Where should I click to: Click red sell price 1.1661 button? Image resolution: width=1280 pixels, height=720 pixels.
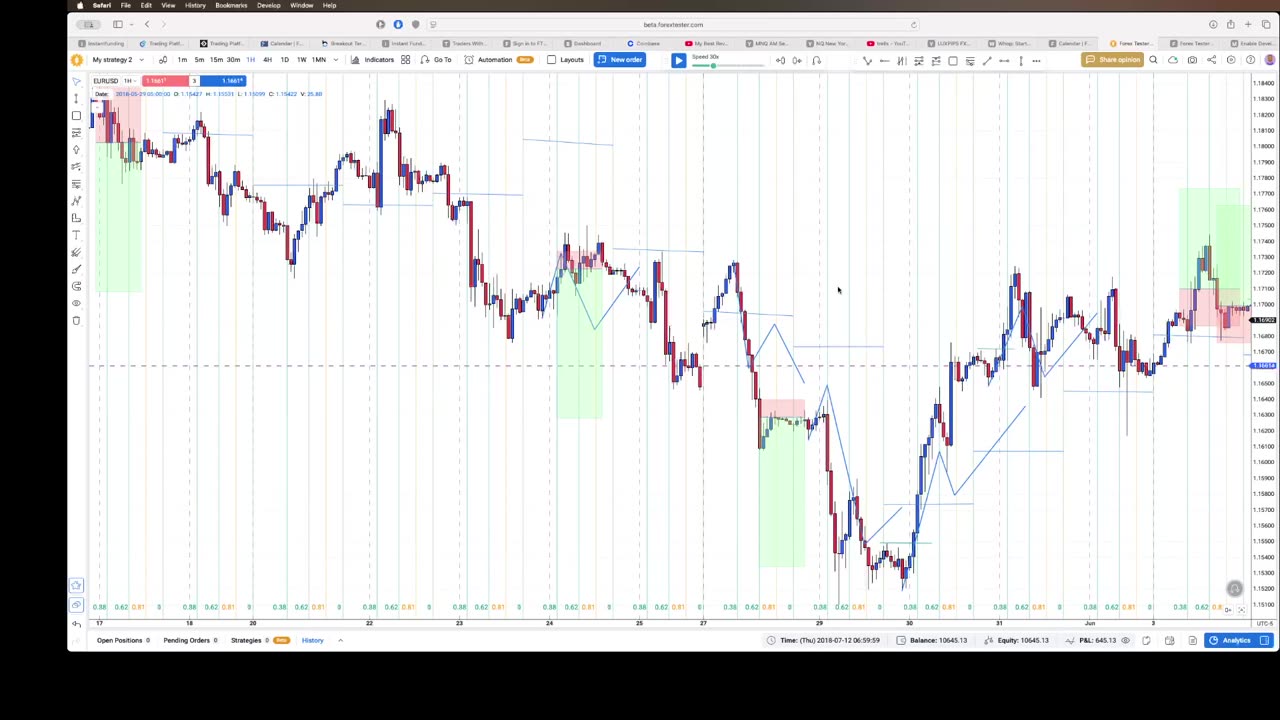tap(166, 81)
